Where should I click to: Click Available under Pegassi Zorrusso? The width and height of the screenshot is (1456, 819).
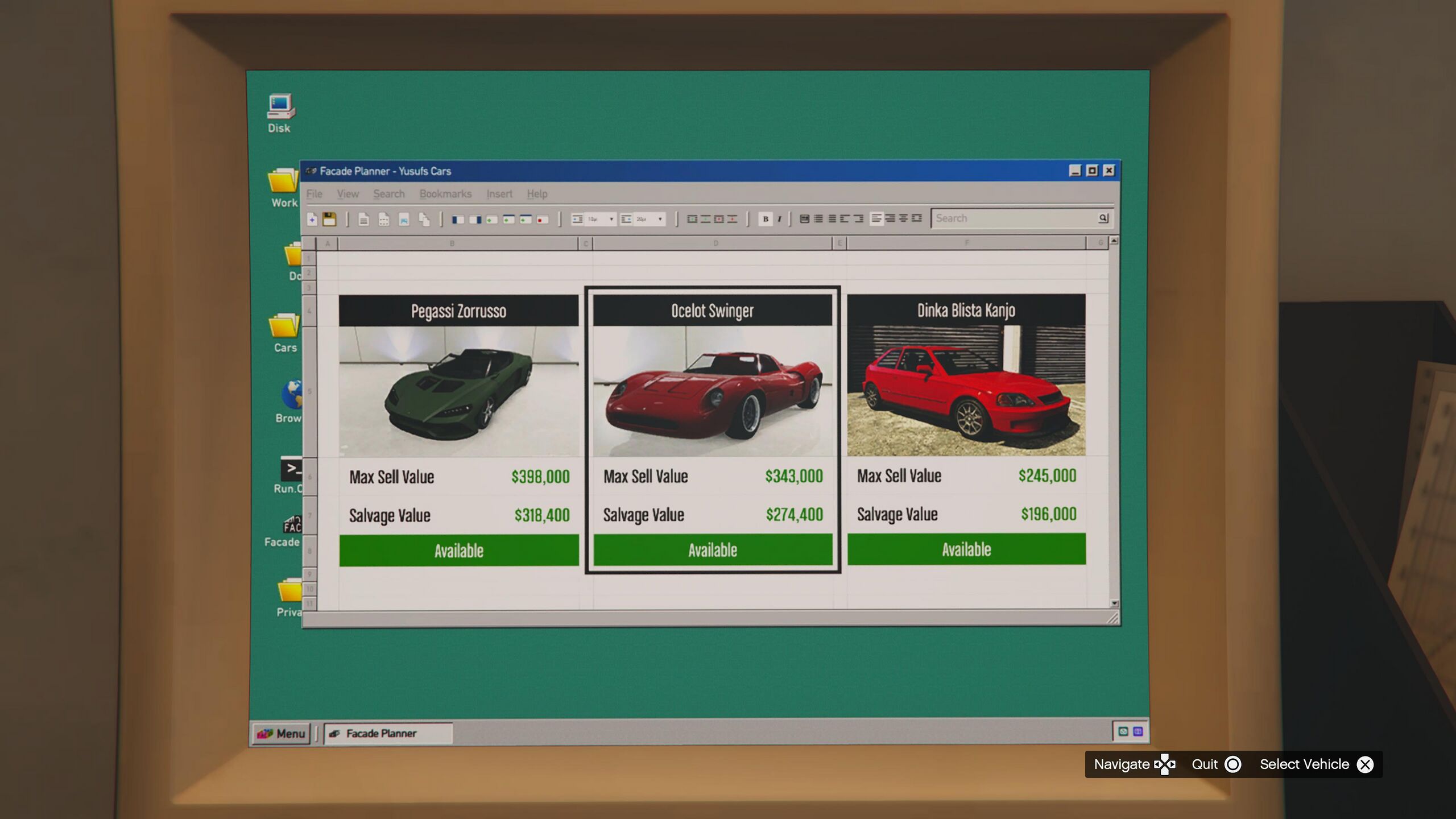(x=458, y=550)
